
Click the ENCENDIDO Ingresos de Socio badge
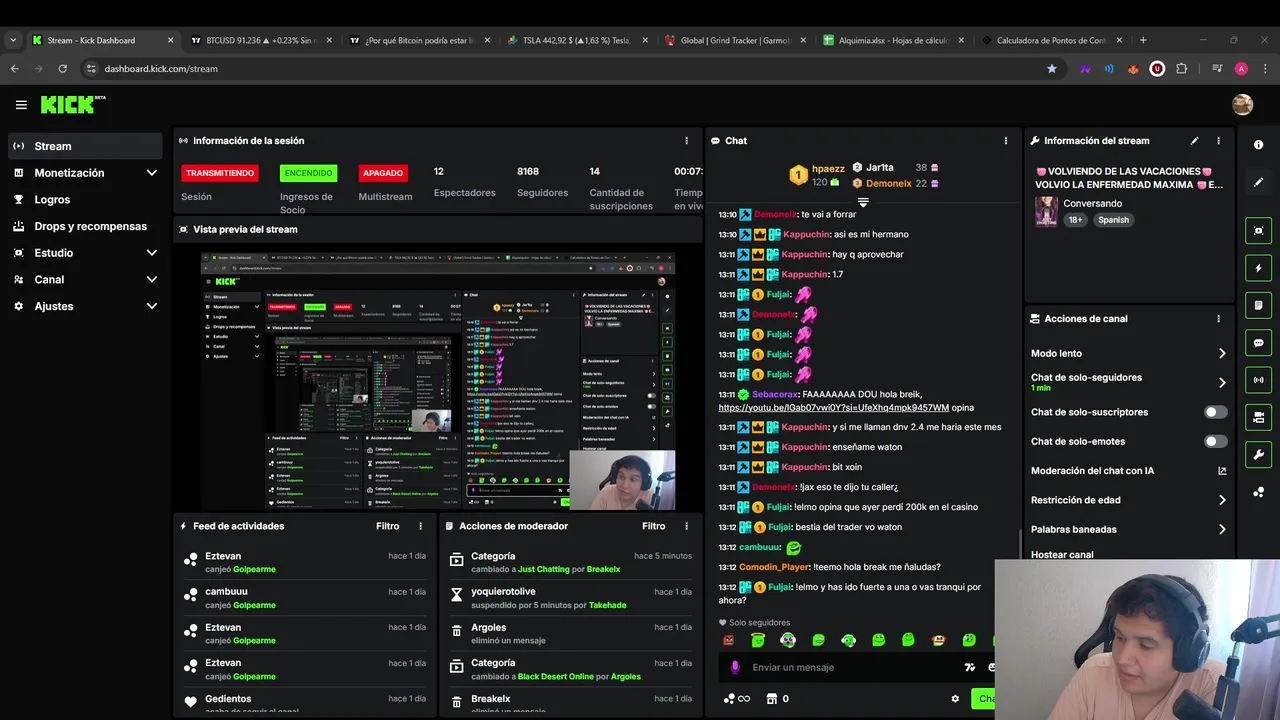(x=308, y=173)
